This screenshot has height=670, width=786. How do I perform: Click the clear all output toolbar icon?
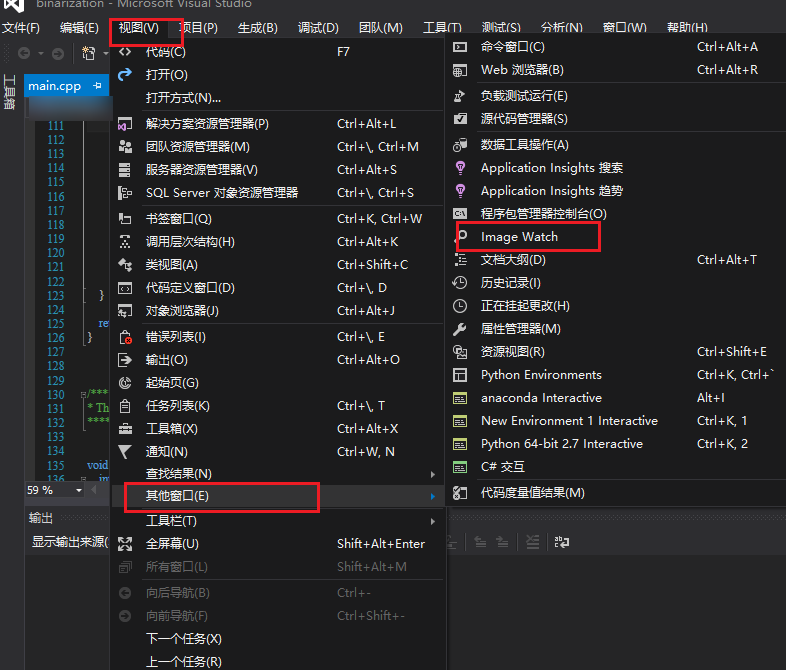[532, 542]
